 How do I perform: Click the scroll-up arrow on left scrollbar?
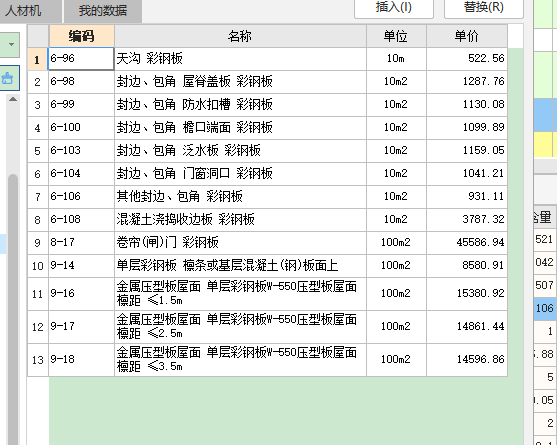pos(13,99)
